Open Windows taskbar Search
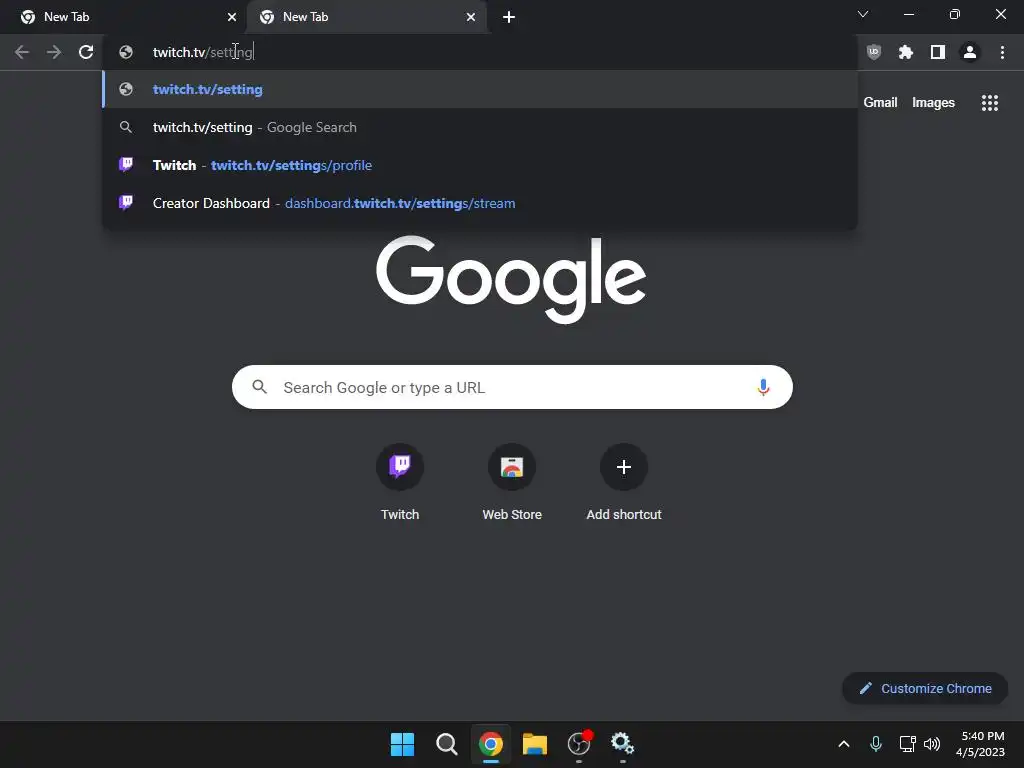 (x=447, y=744)
